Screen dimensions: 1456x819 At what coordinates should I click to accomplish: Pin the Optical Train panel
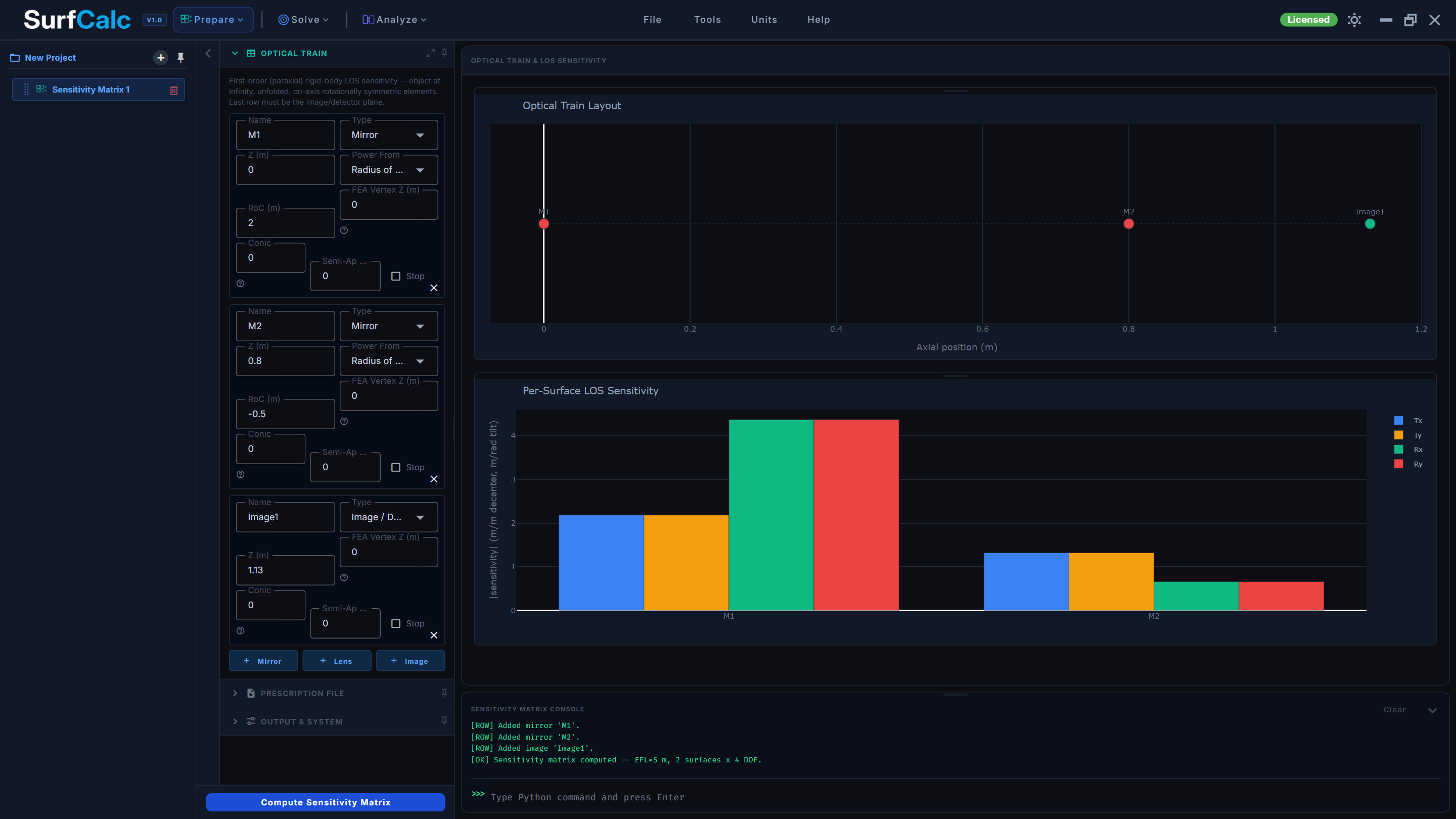tap(444, 53)
